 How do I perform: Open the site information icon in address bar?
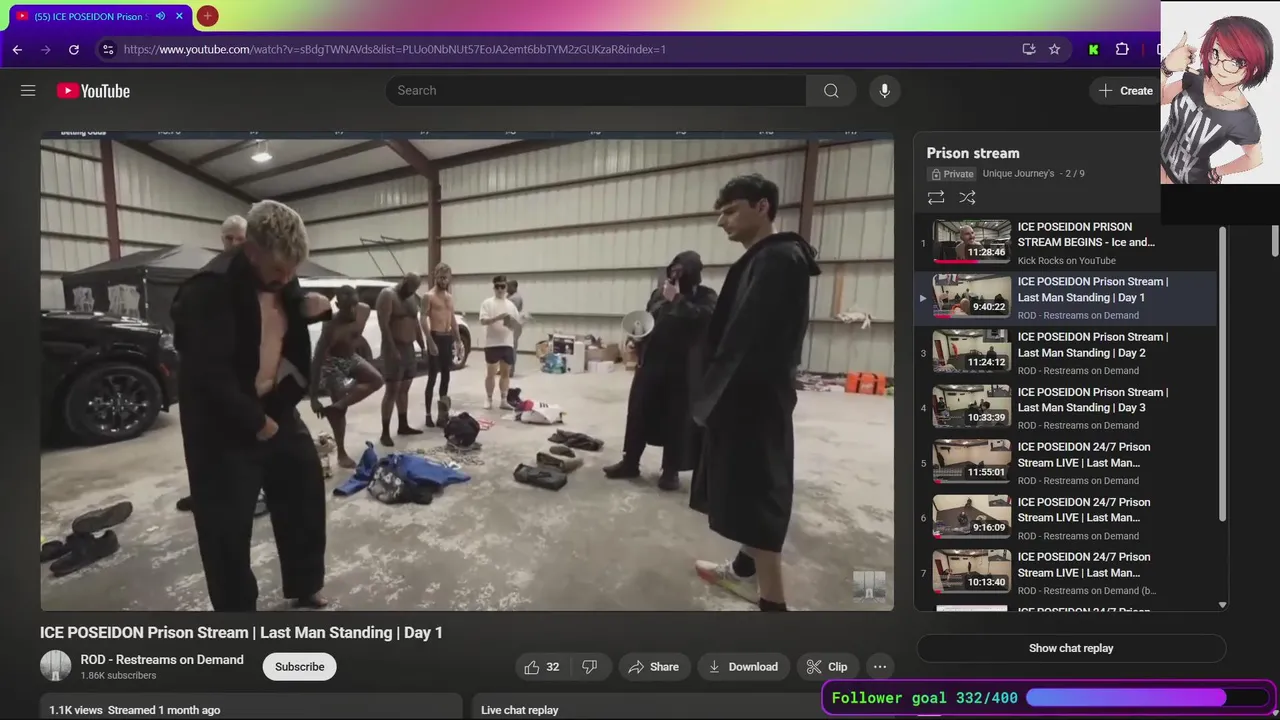tap(108, 49)
